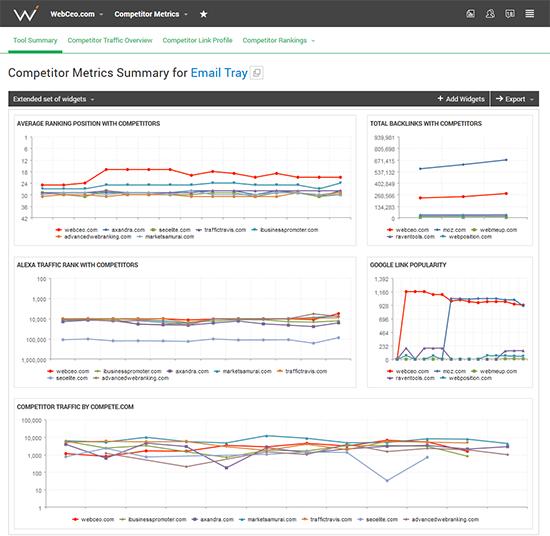Viewport: 550px width, 536px height.
Task: Open the user account icon
Action: coord(490,14)
